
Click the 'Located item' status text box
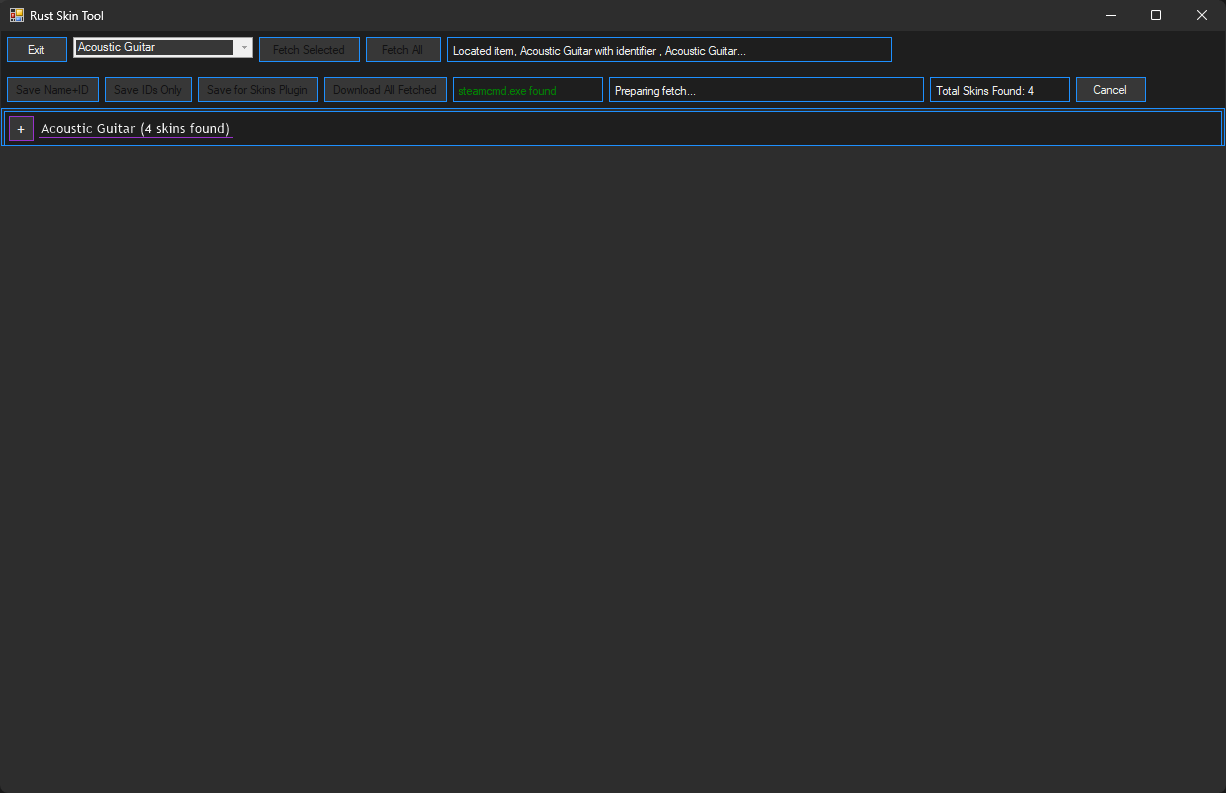(x=669, y=50)
